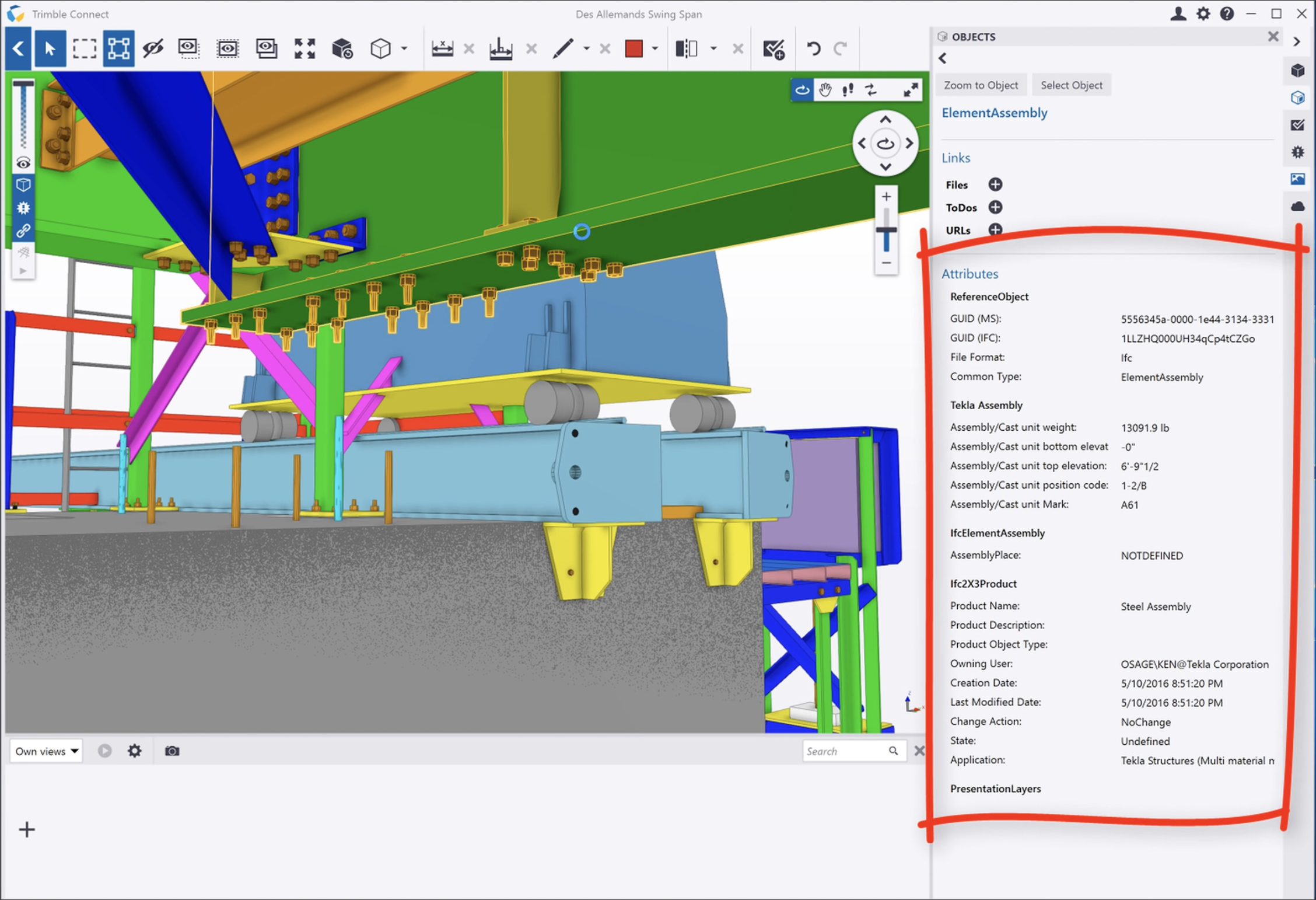The width and height of the screenshot is (1316, 900).
Task: Open the blue cube objects panel tab
Action: pos(1297,97)
